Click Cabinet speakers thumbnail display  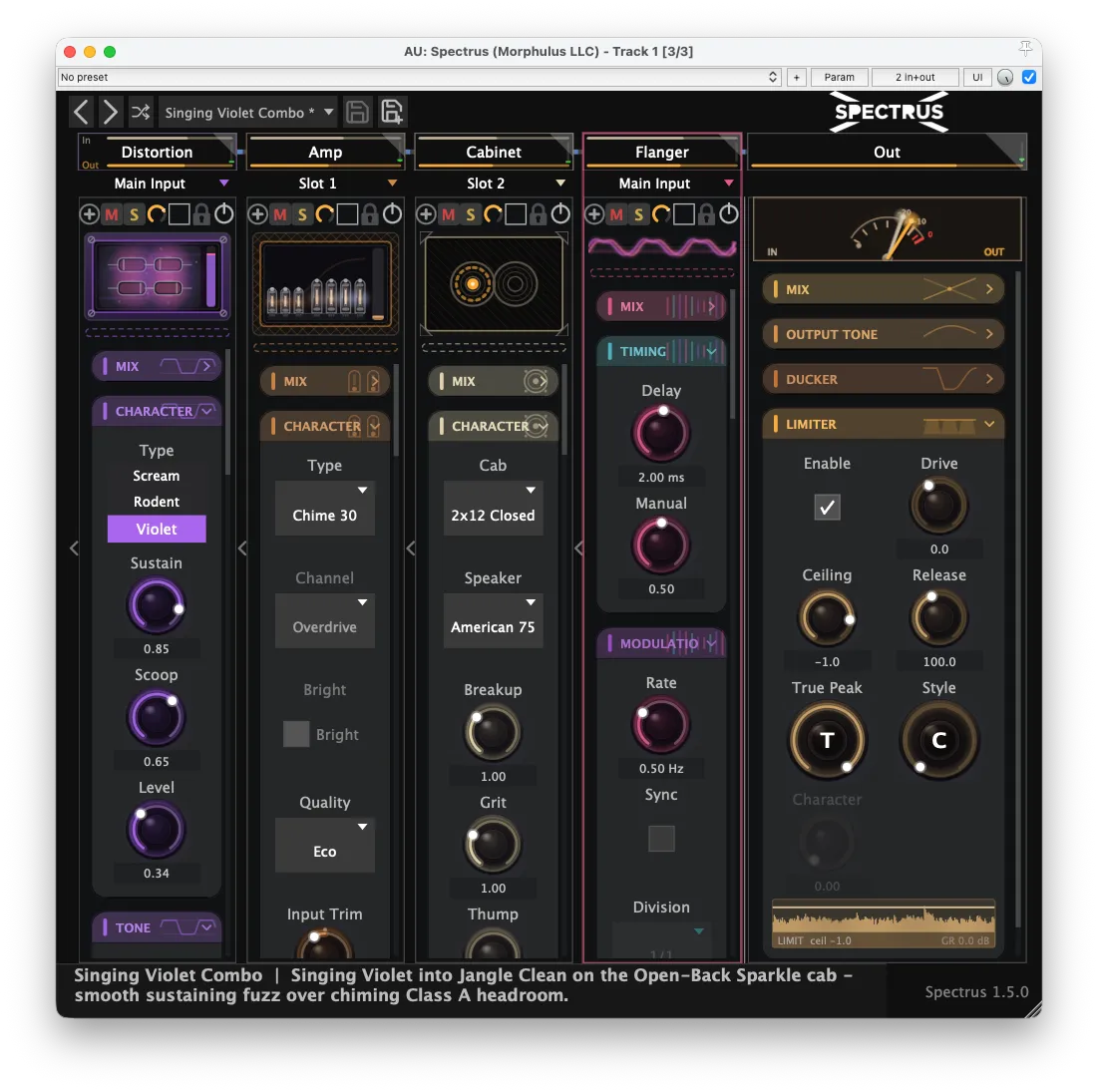tap(494, 283)
